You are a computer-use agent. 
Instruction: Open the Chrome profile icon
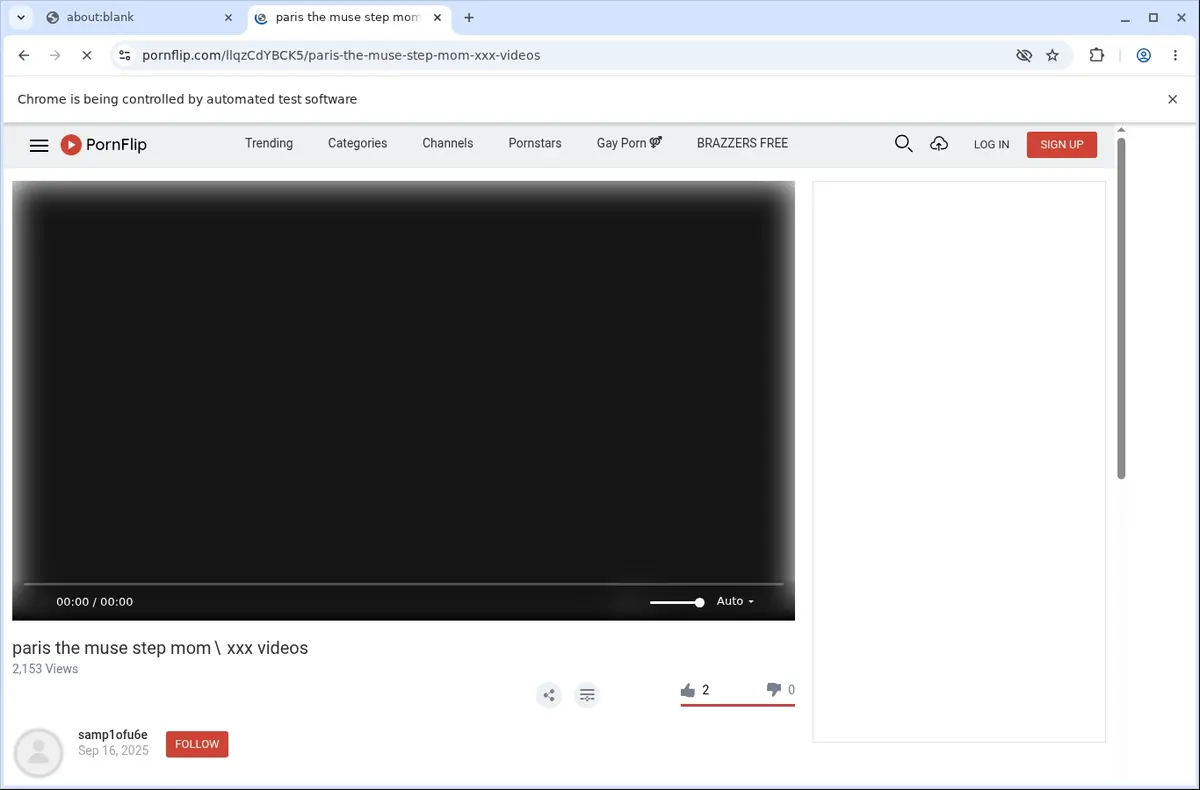point(1143,56)
